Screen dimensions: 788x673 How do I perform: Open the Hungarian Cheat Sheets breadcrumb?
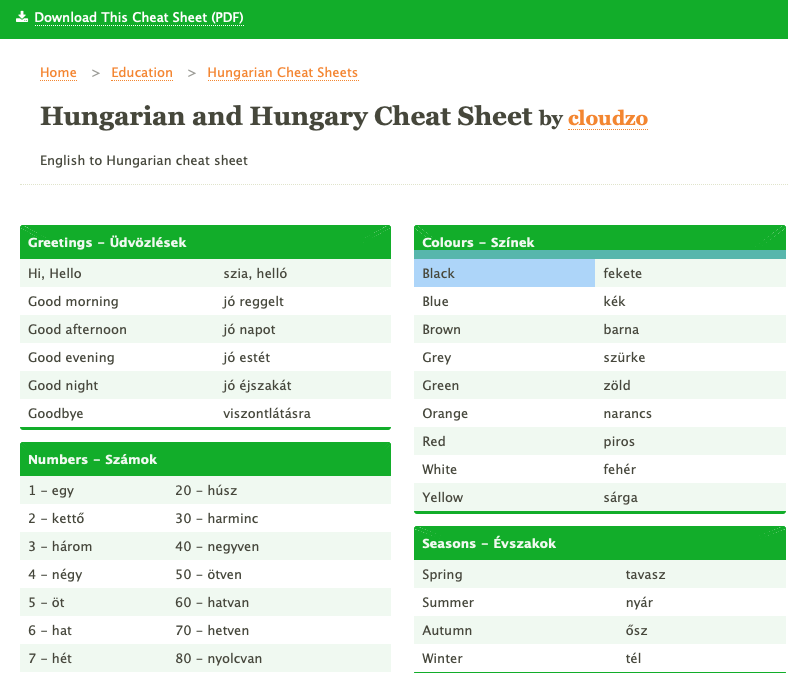point(282,72)
